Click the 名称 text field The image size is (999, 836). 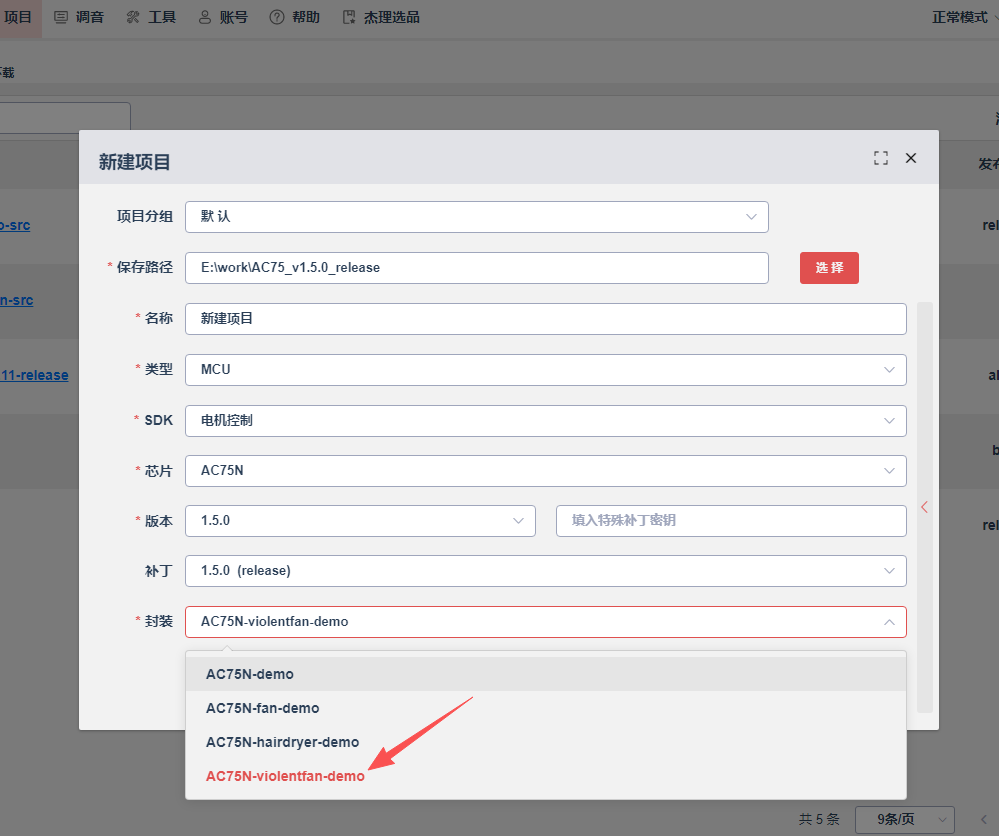coord(545,319)
